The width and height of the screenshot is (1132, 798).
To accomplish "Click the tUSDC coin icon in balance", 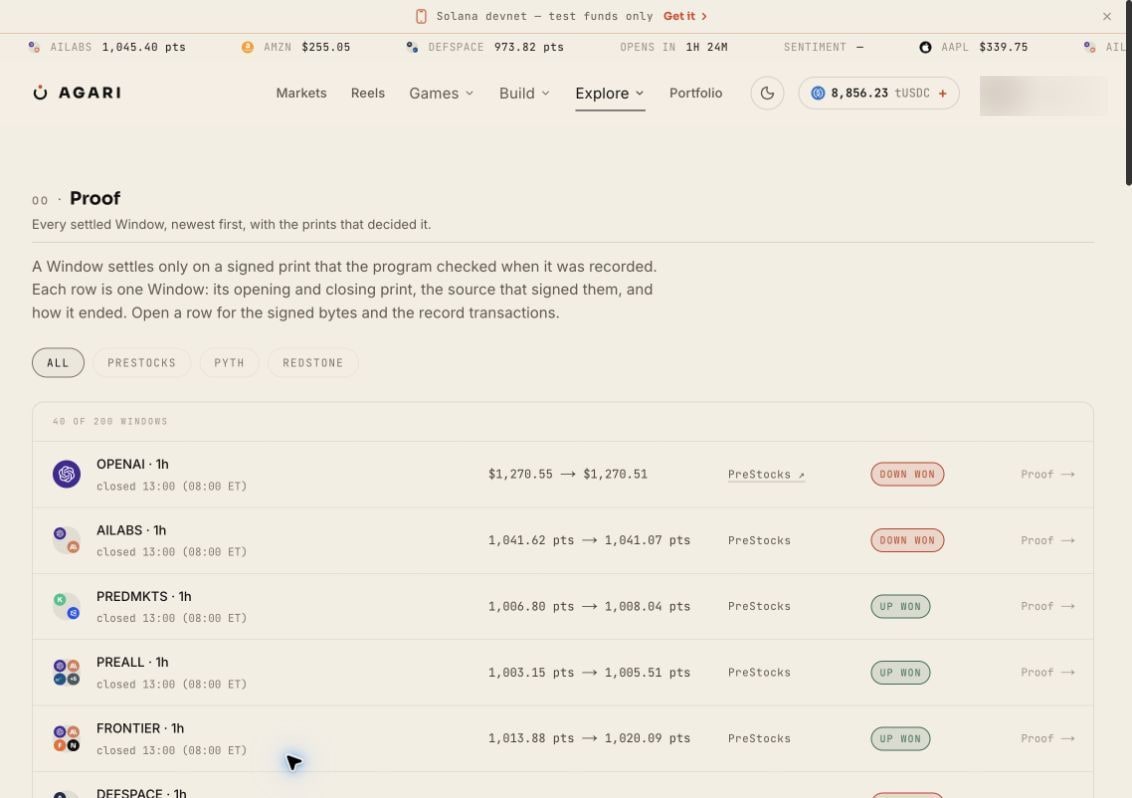I will point(817,93).
